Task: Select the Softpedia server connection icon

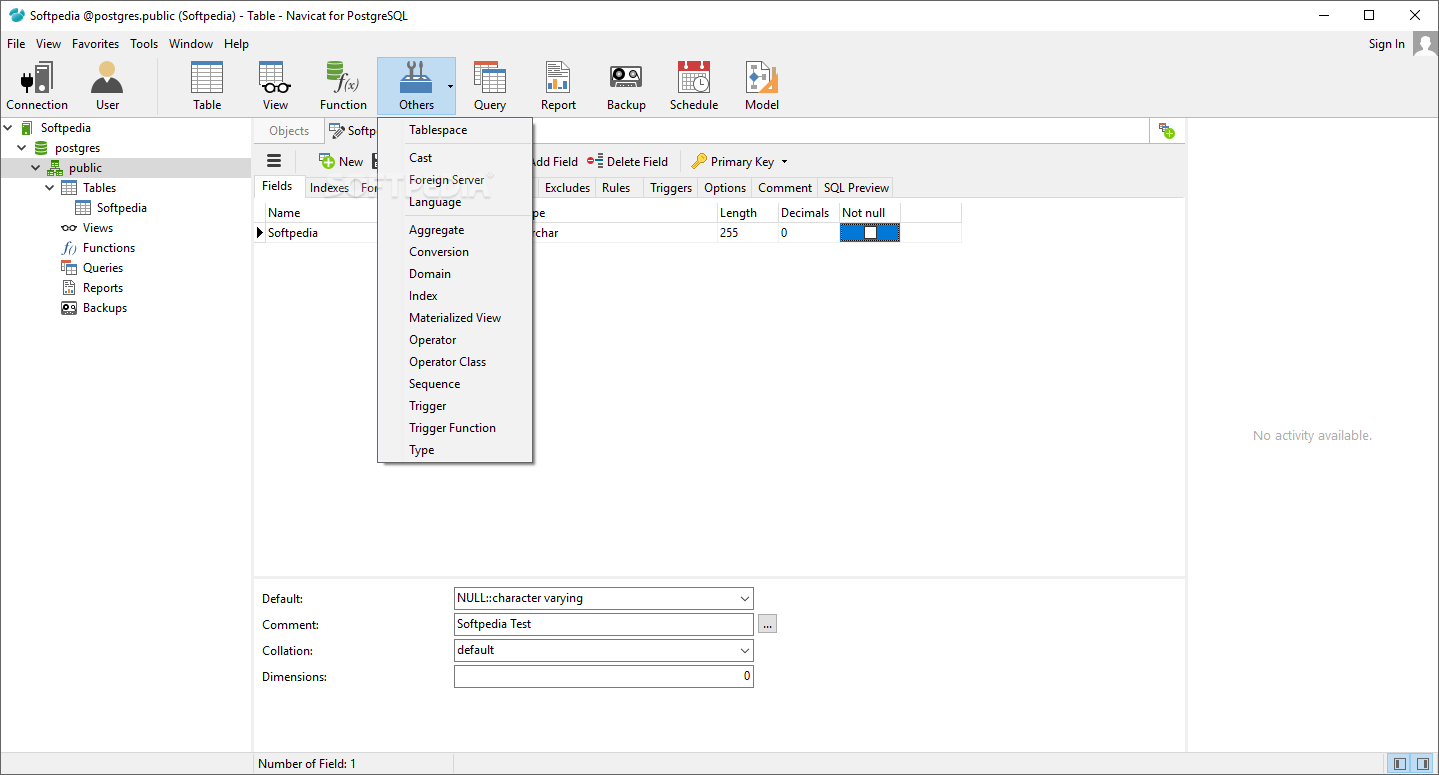Action: coord(26,128)
